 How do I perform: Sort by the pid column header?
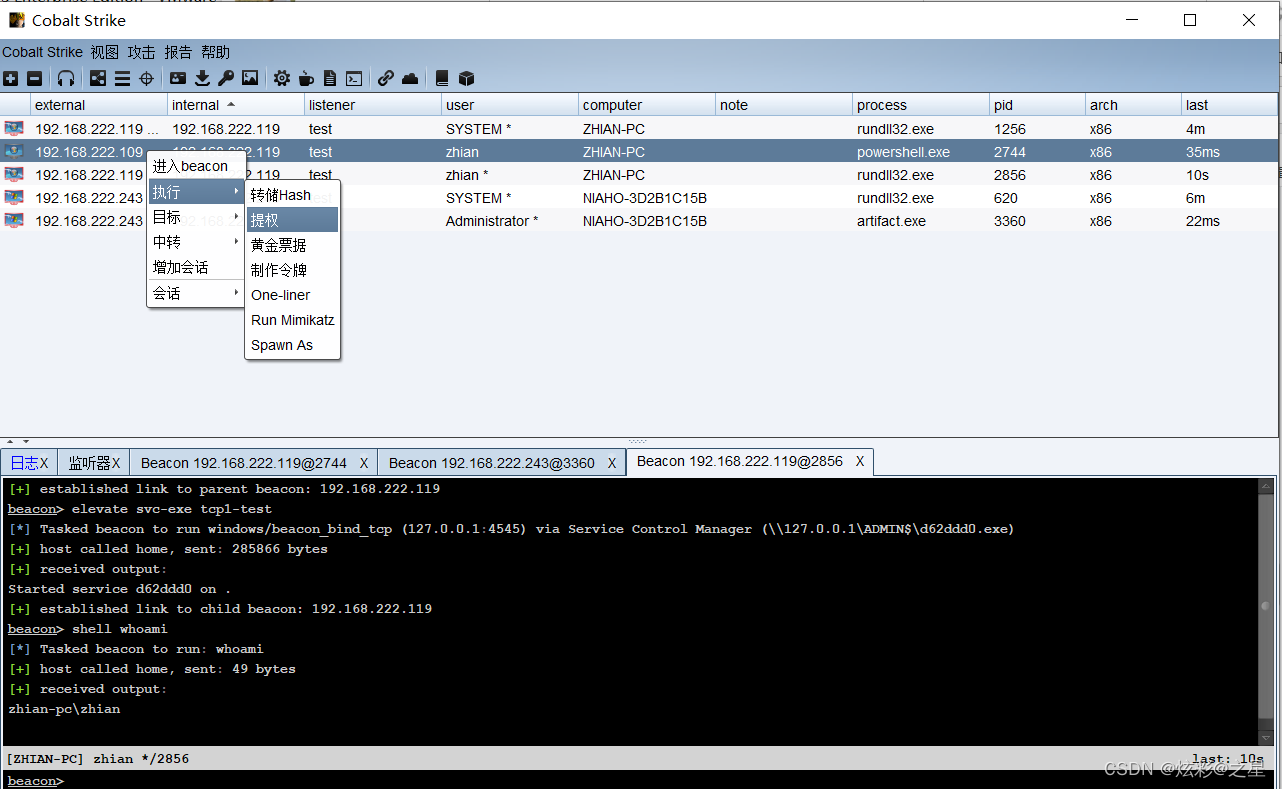click(1038, 105)
